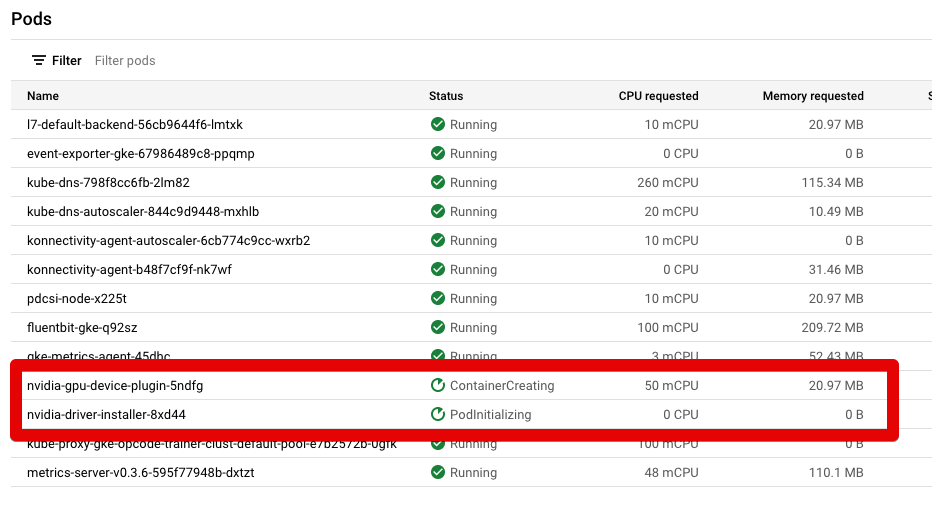Click the green Running icon for l7-default-backend
The height and width of the screenshot is (509, 932).
coord(437,125)
